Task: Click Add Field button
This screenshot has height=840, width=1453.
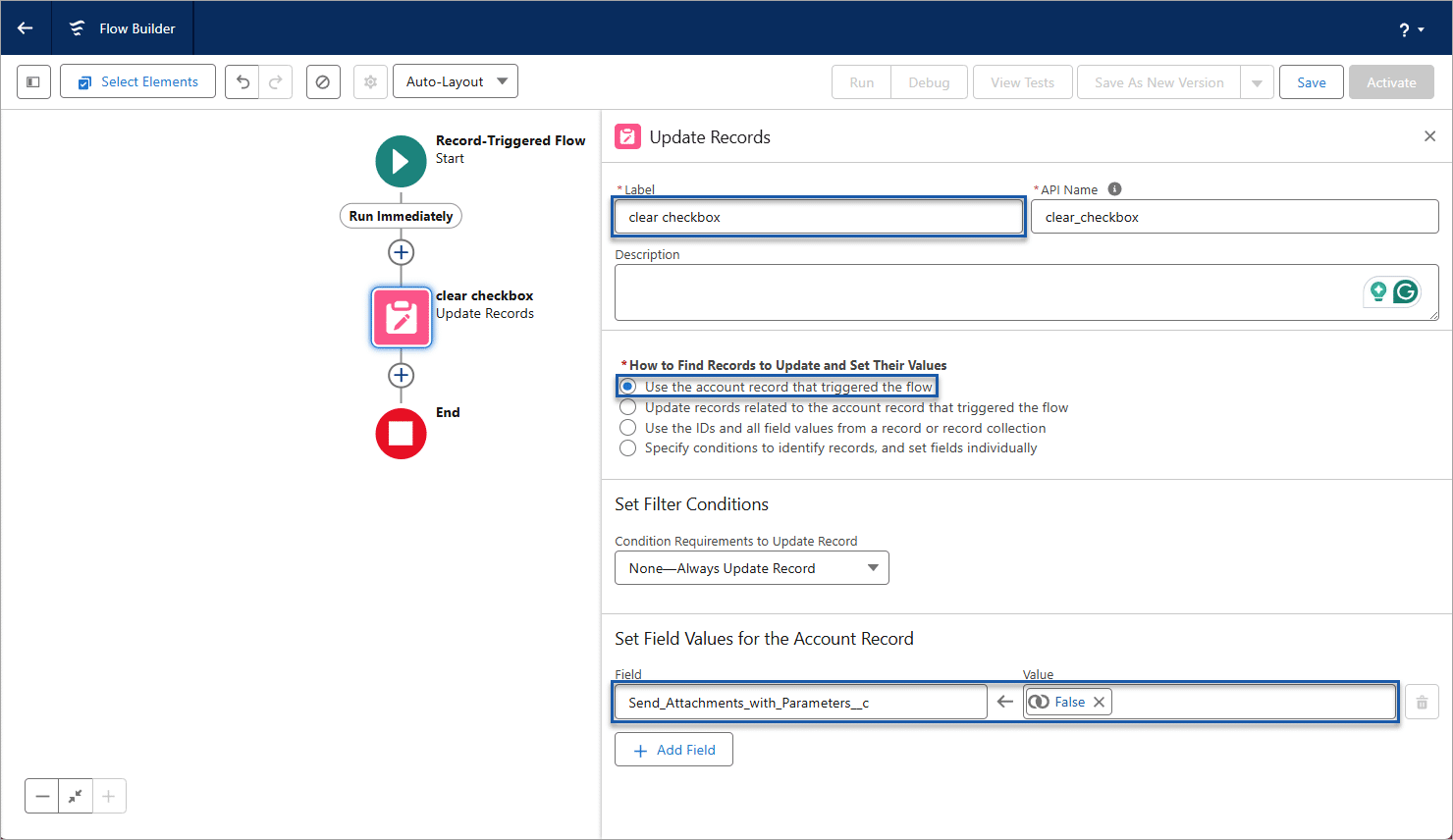Action: pos(673,750)
